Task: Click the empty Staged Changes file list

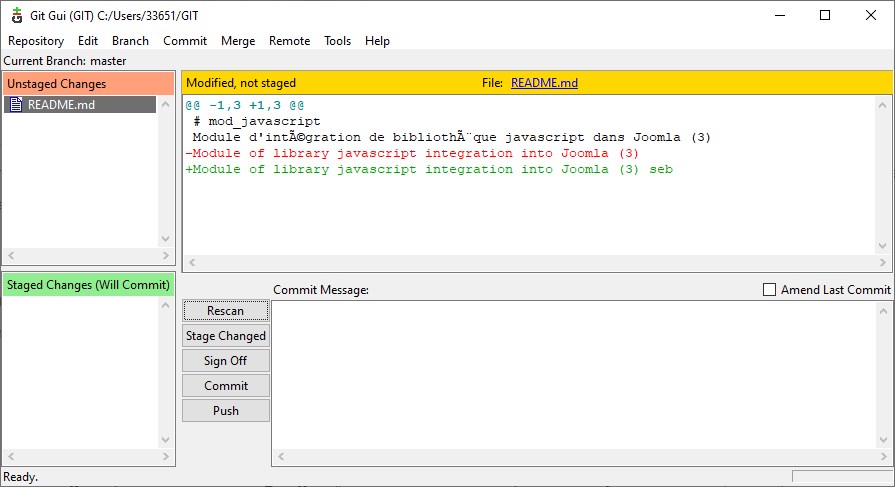Action: [80, 372]
